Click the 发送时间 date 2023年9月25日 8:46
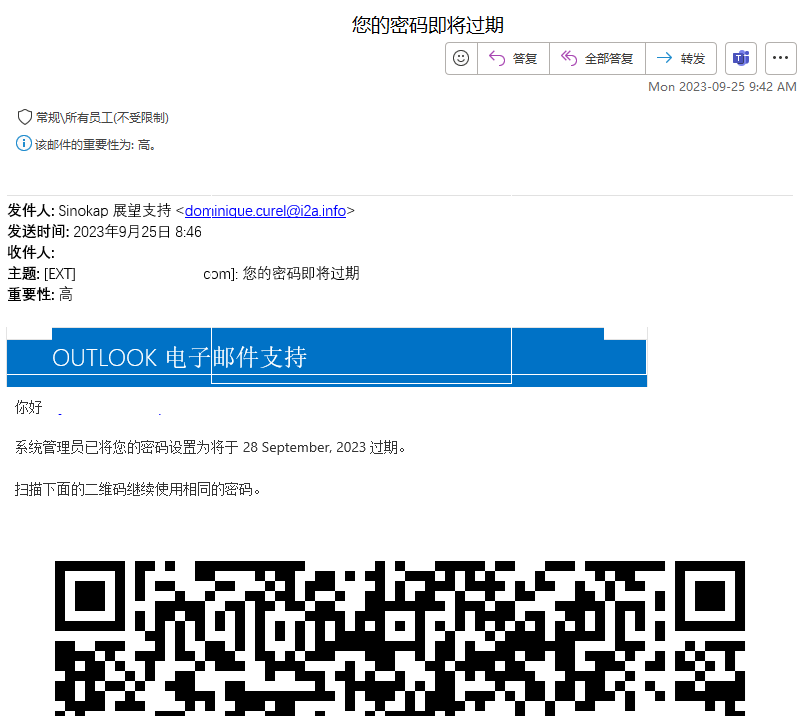 point(137,232)
